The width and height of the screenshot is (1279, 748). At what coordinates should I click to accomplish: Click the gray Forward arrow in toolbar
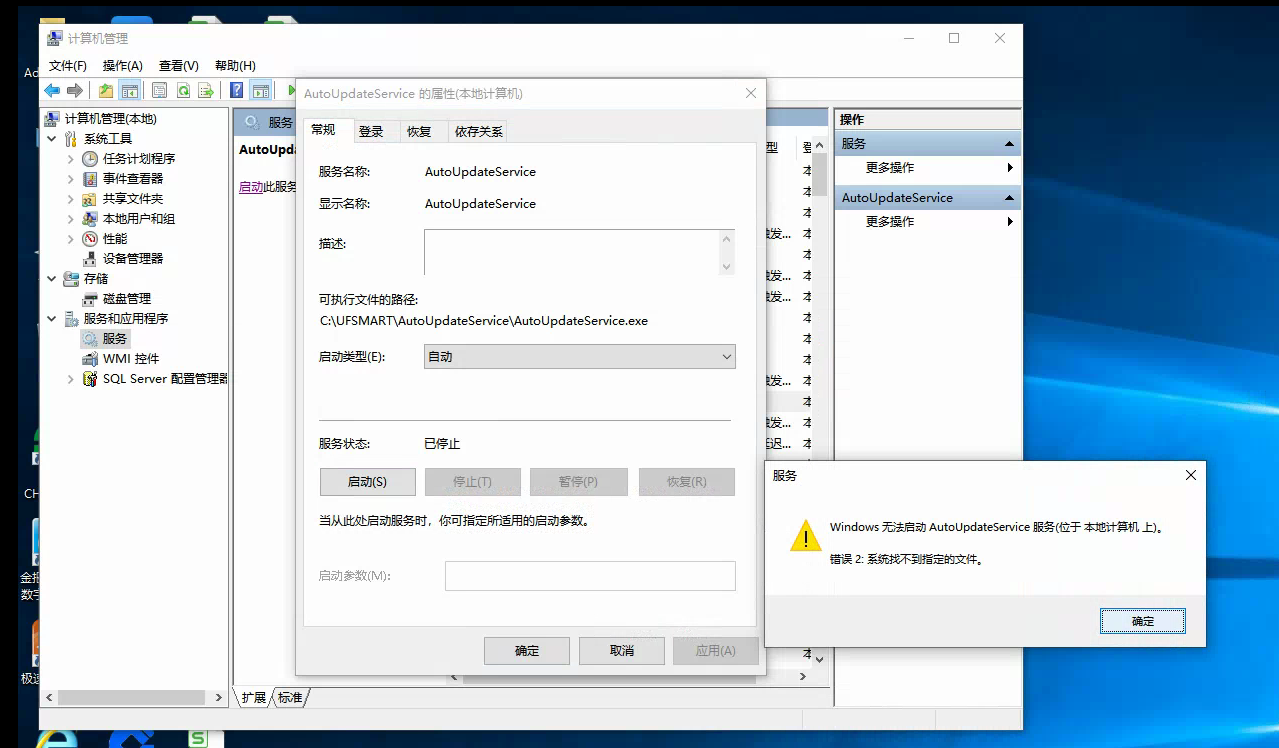tap(75, 90)
